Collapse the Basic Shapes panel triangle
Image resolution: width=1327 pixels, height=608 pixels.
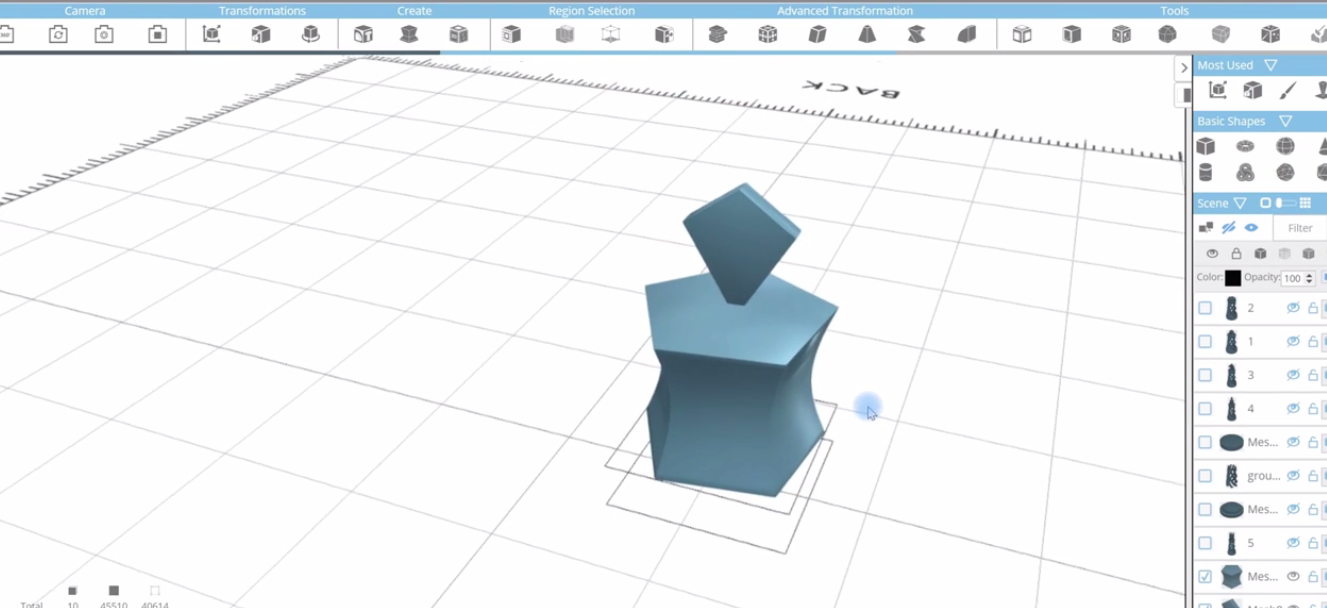pos(1285,121)
